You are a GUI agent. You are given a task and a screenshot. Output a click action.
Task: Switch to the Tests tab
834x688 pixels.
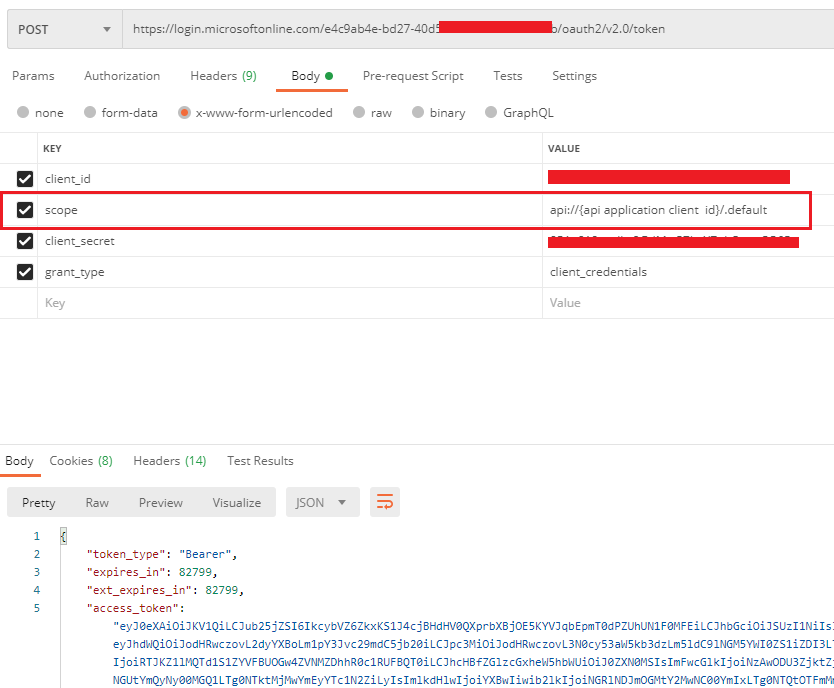click(x=507, y=76)
